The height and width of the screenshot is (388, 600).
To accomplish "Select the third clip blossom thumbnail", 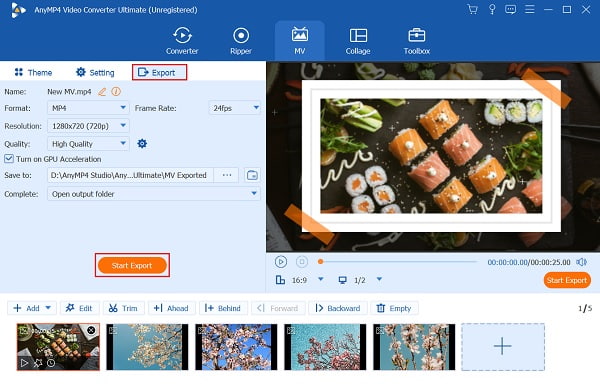I will click(236, 347).
